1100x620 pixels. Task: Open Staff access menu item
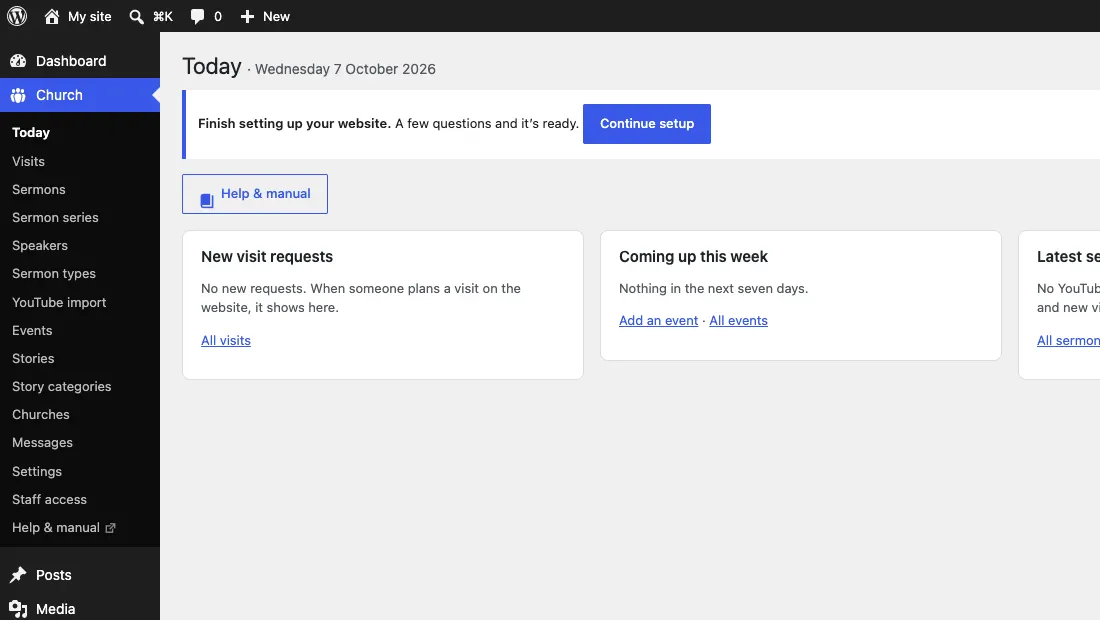(49, 499)
